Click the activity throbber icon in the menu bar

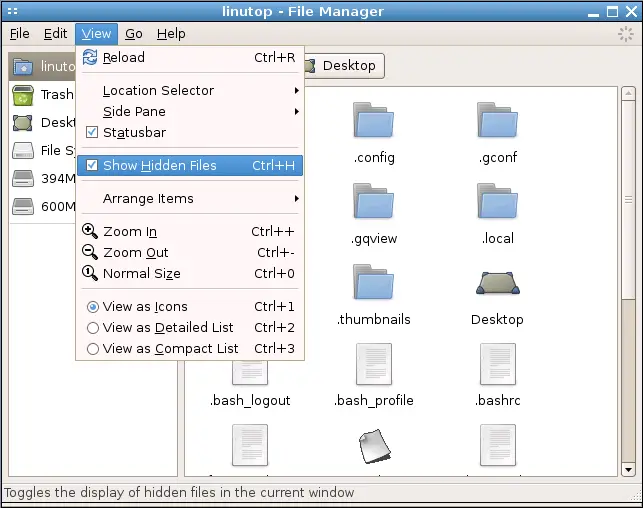point(626,34)
